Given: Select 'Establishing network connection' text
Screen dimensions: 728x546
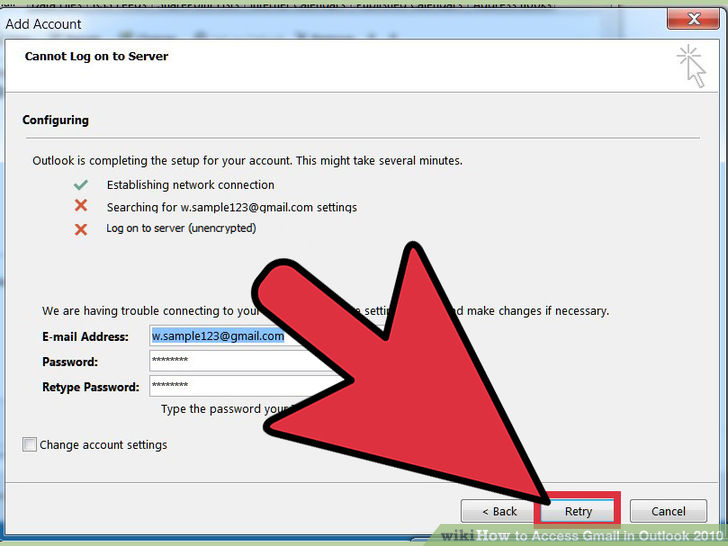Looking at the screenshot, I should pyautogui.click(x=190, y=185).
